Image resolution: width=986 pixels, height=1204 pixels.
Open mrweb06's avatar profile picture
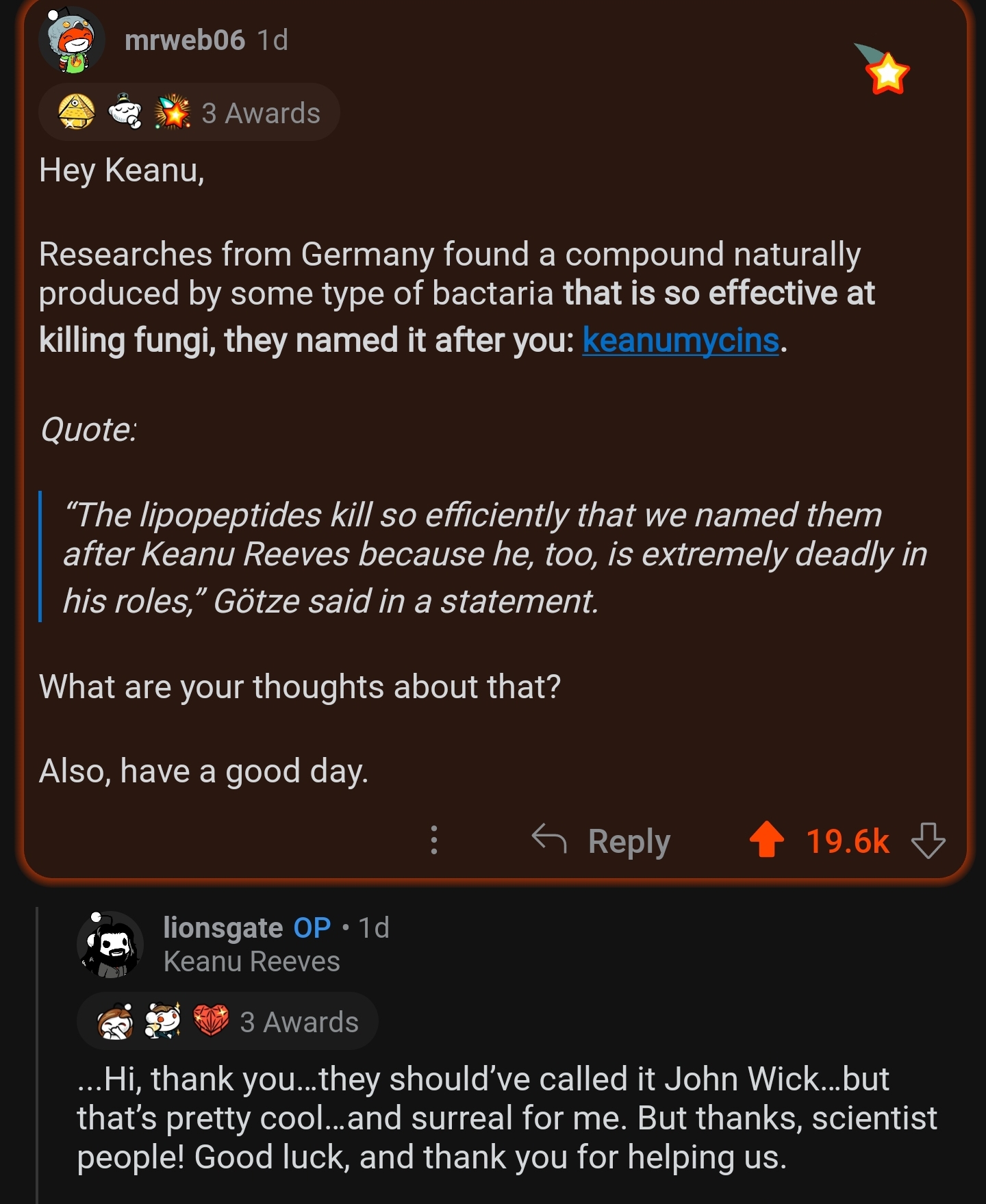point(72,40)
